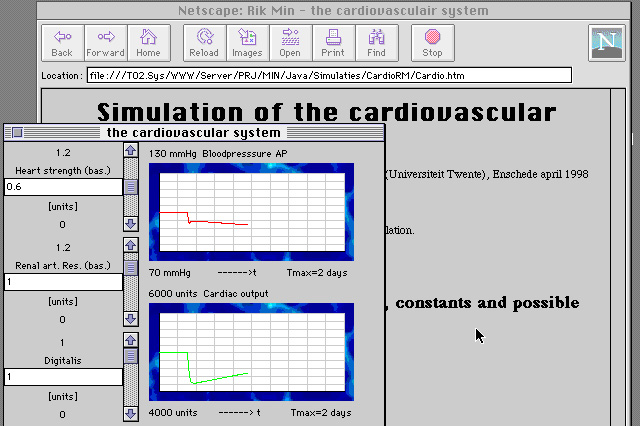Click the Renal art. Res. slider thumb
Image resolution: width=640 pixels, height=426 pixels.
click(131, 268)
